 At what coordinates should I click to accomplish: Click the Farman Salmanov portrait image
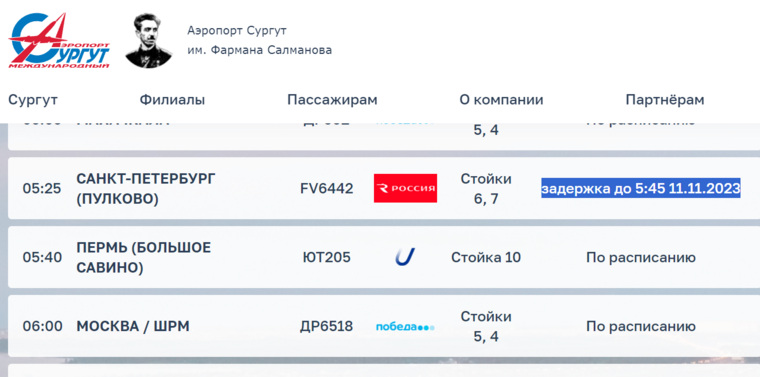[148, 40]
